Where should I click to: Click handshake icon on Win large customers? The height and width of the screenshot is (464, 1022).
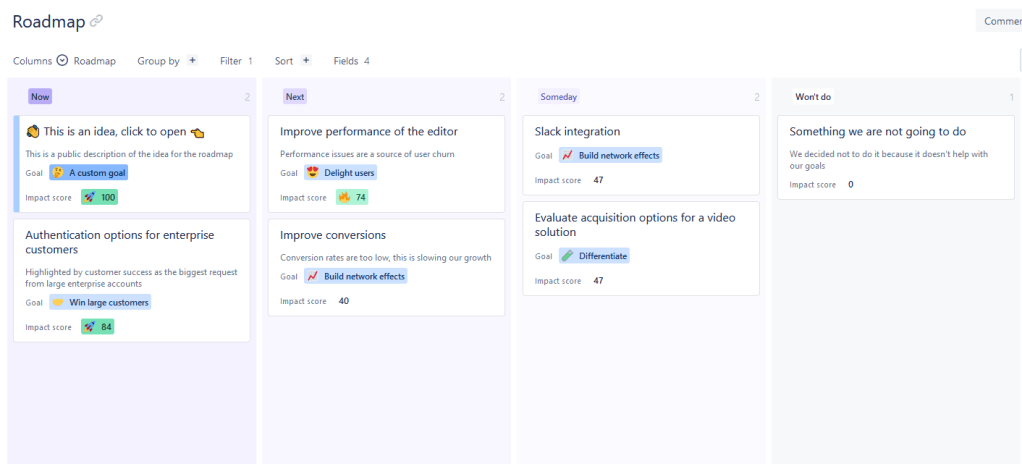tap(58, 302)
